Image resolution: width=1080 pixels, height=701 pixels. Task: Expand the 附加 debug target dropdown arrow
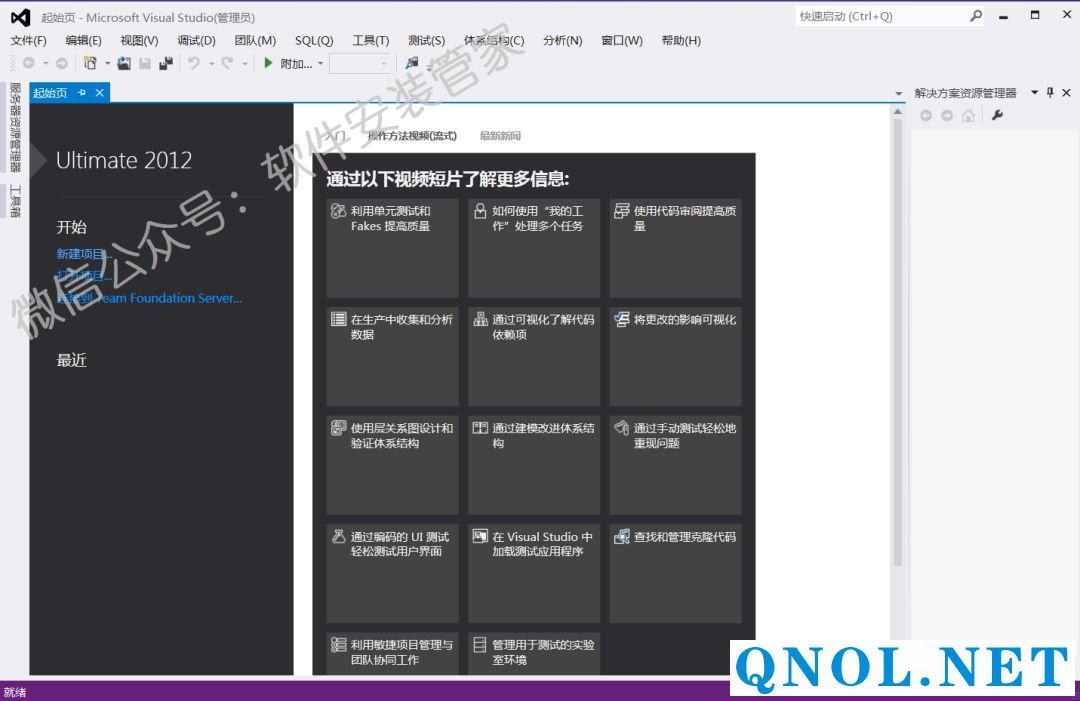[320, 63]
